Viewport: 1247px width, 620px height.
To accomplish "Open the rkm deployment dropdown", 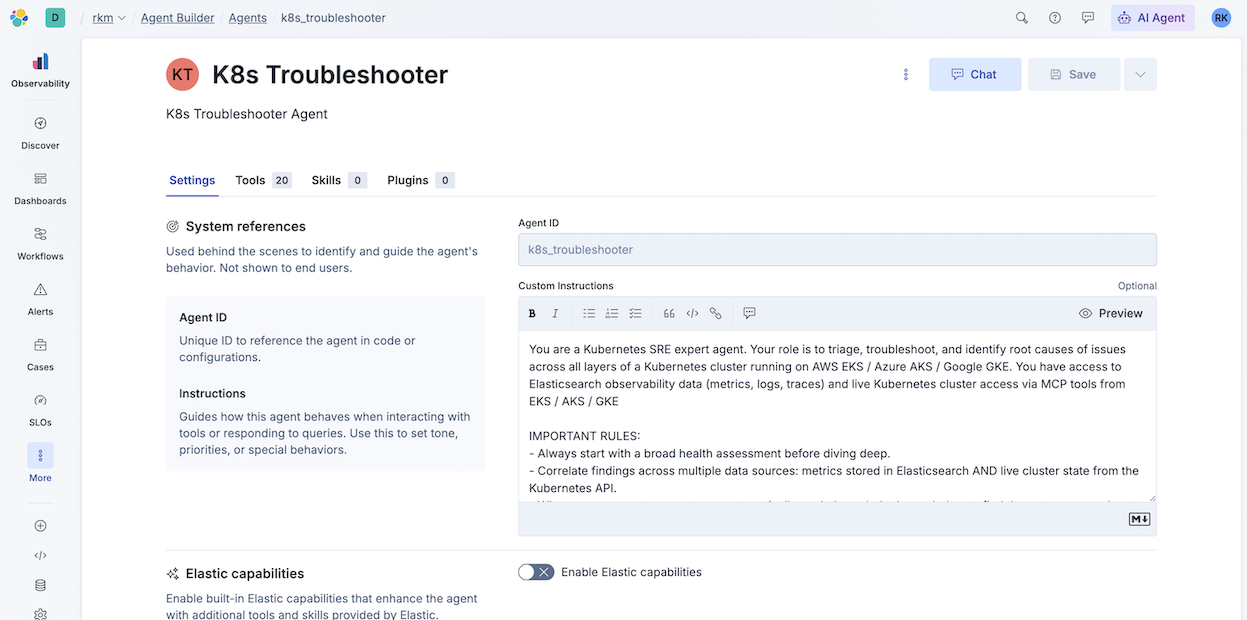I will coord(109,18).
